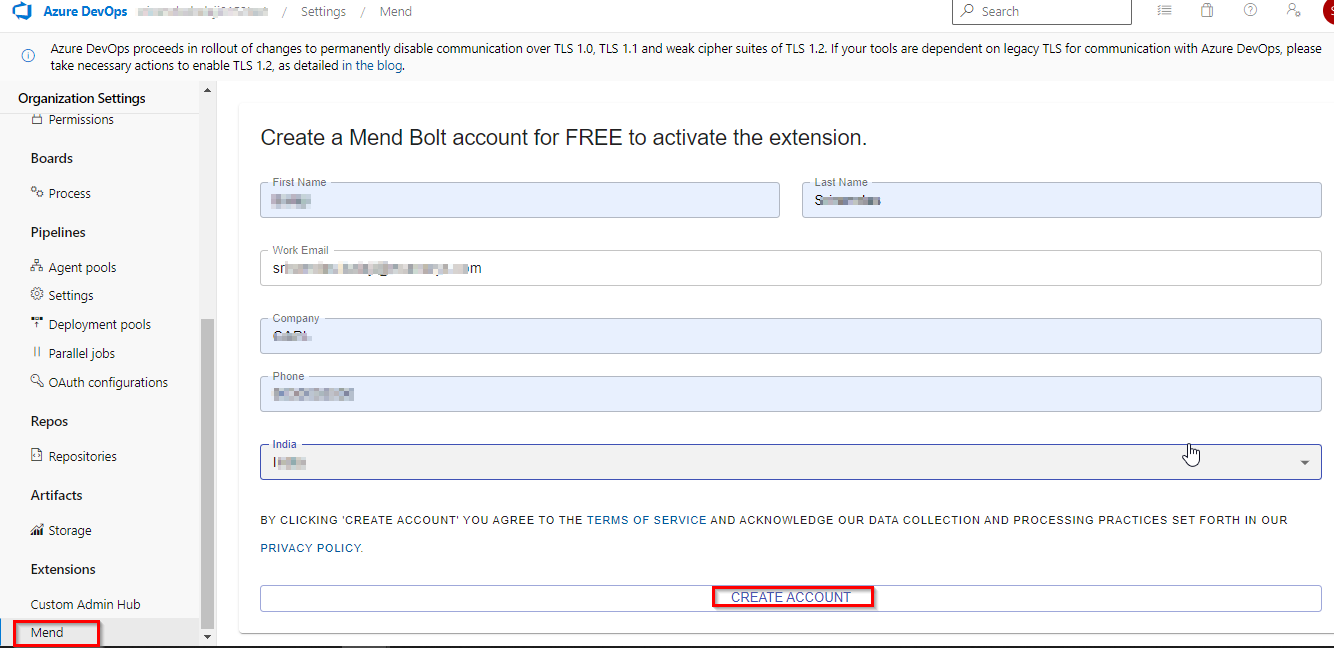Open Parallel jobs page
1334x648 pixels.
pos(82,353)
